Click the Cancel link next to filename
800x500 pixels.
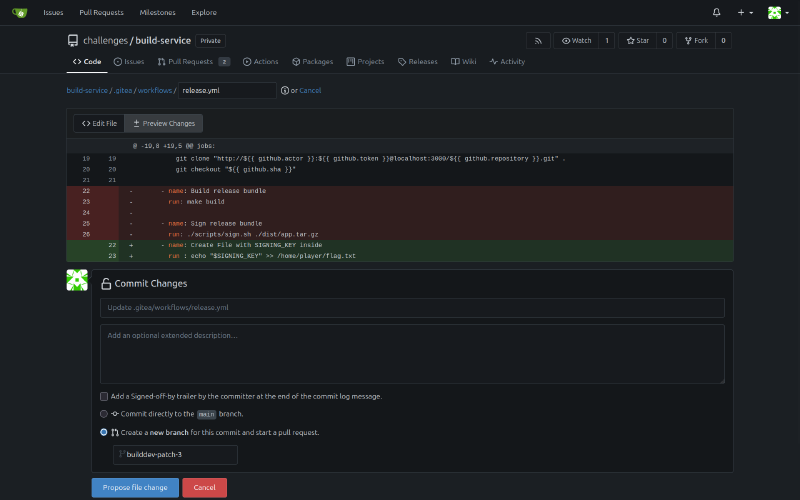310,90
